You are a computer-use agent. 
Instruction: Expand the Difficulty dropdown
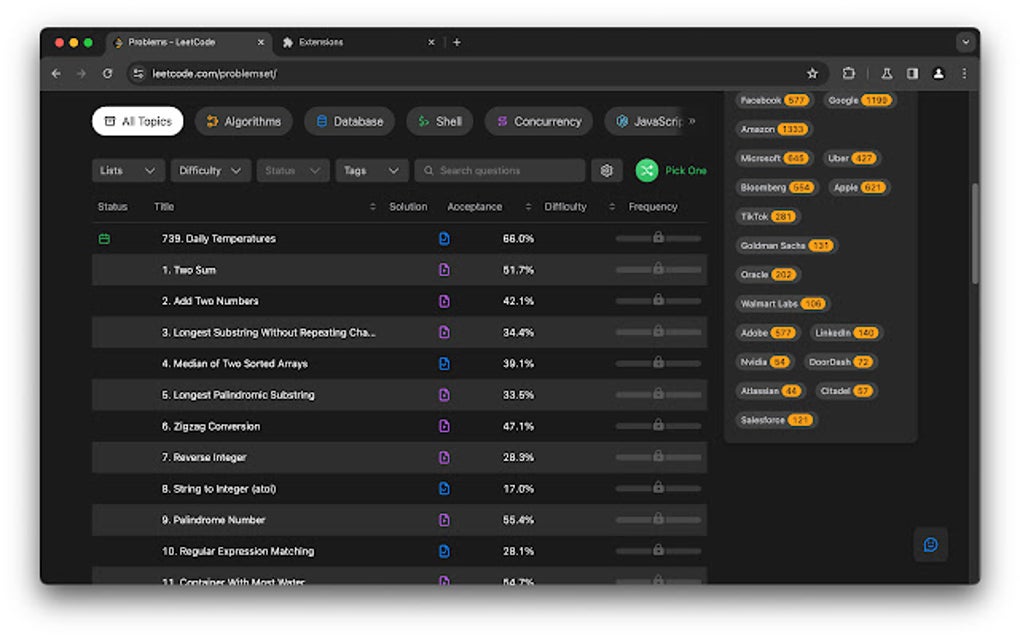[209, 170]
